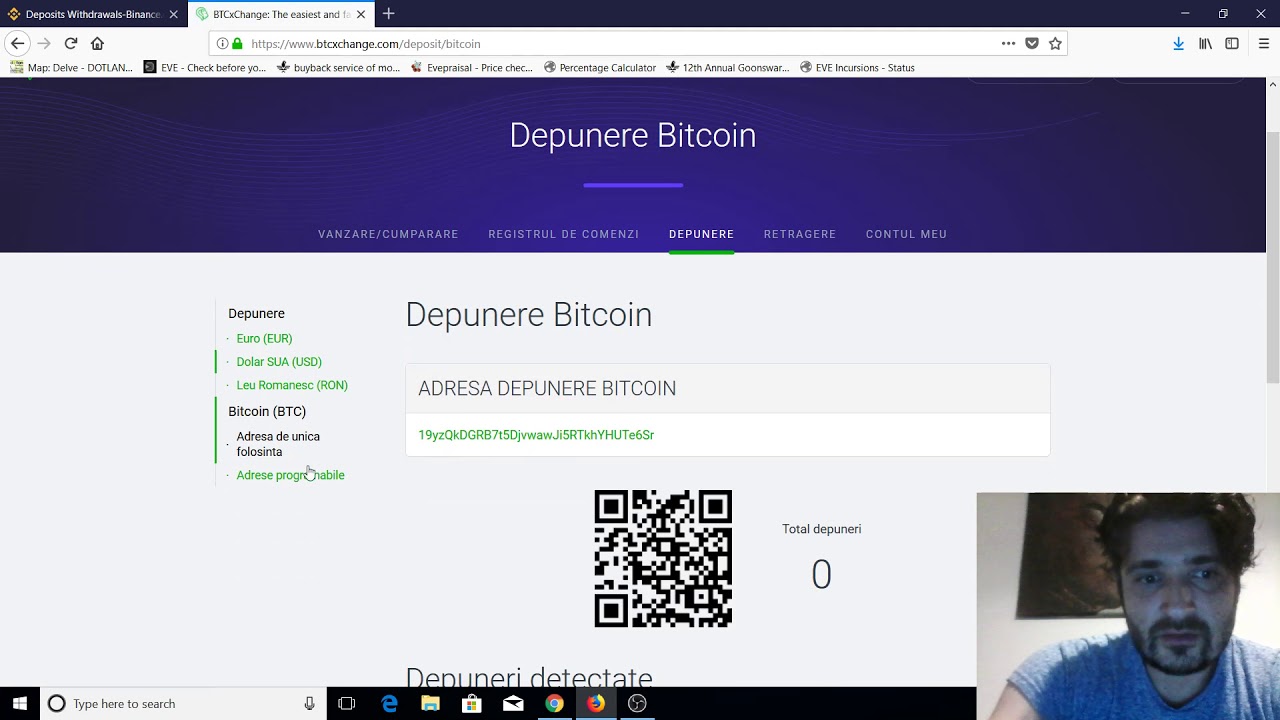Click the URL address bar
Screen dimensions: 1280x720
pyautogui.click(x=600, y=44)
